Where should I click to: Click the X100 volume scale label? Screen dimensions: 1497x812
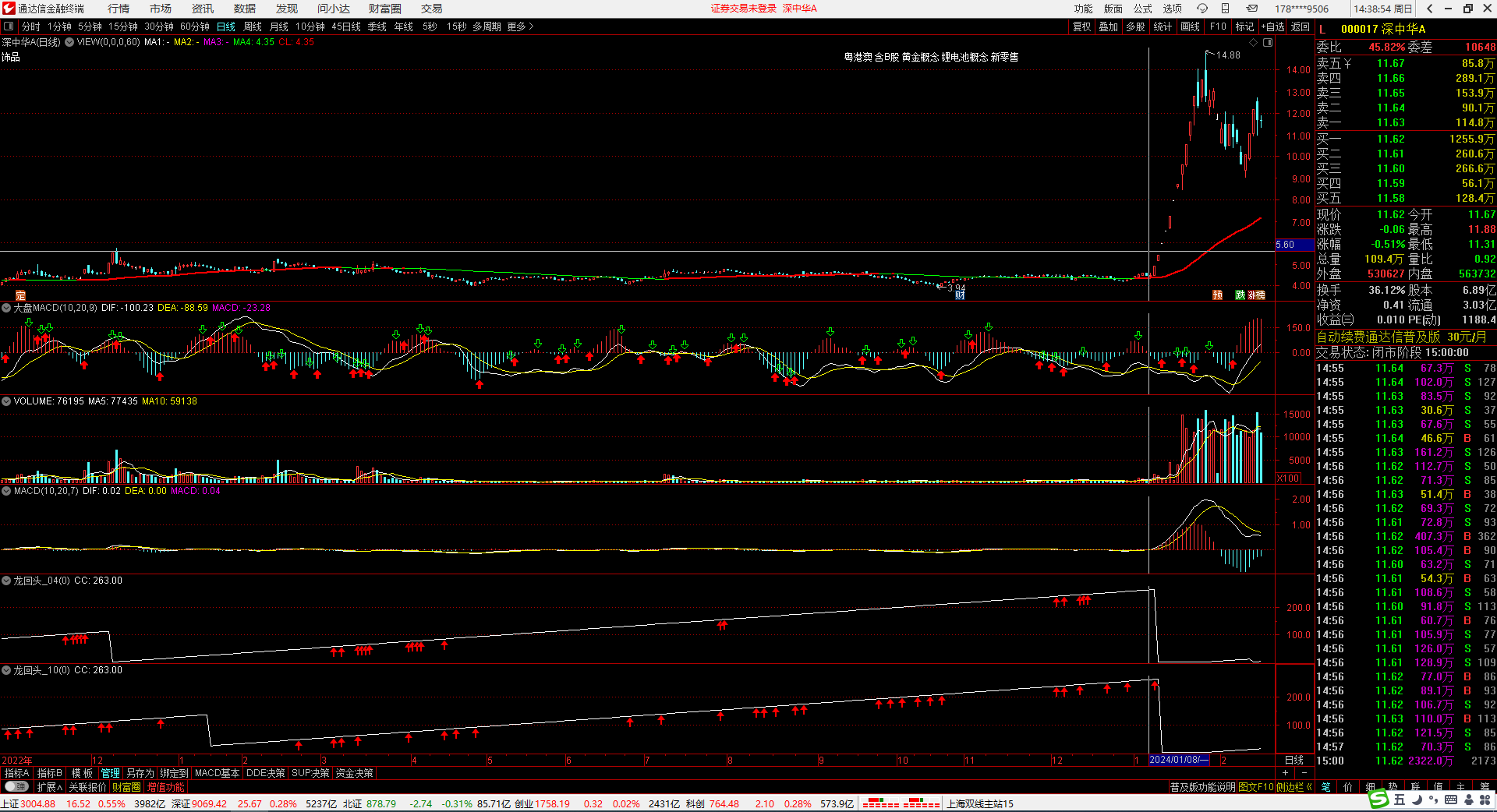tap(1288, 478)
